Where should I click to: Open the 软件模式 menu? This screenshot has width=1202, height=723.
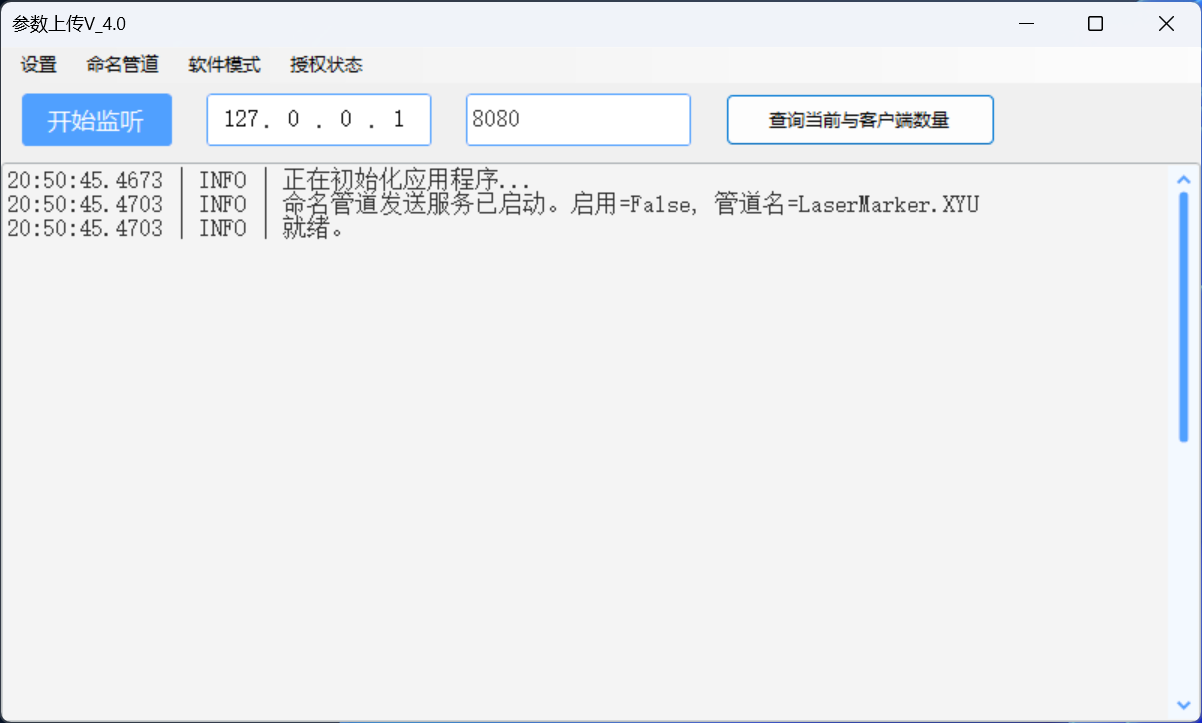[x=225, y=65]
